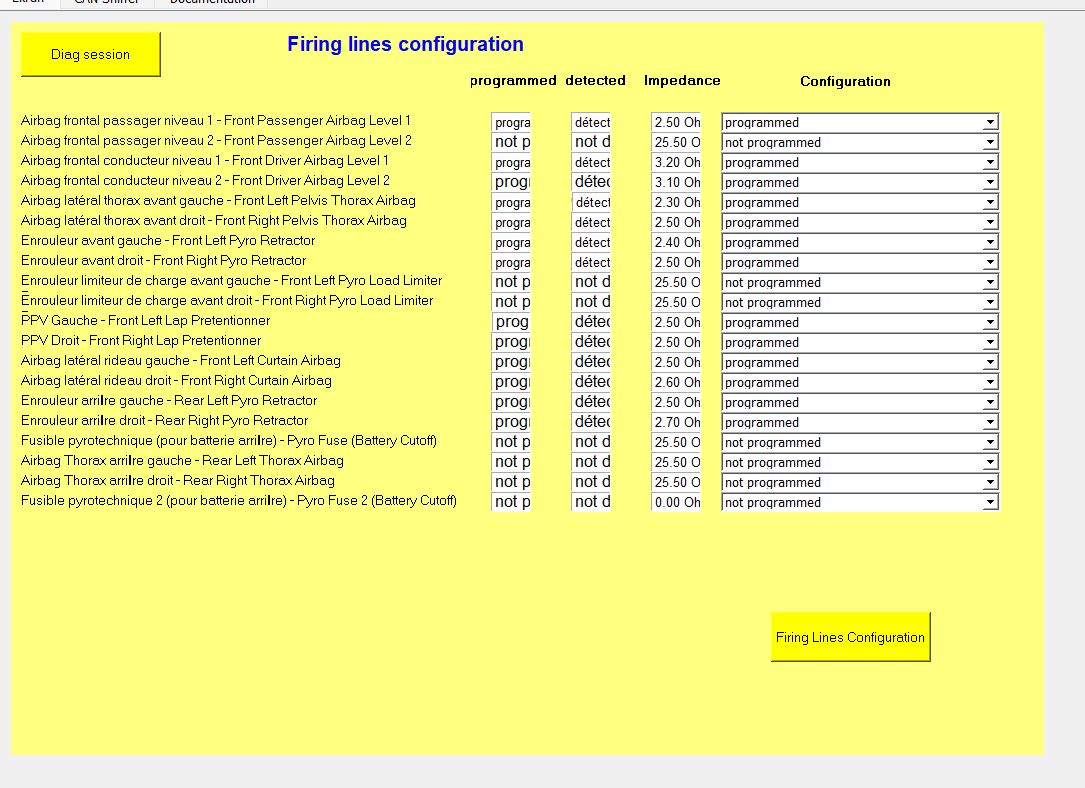Click impedance field for Front Driver Airbag Level 2
Viewport: 1085px width, 788px height.
(676, 182)
